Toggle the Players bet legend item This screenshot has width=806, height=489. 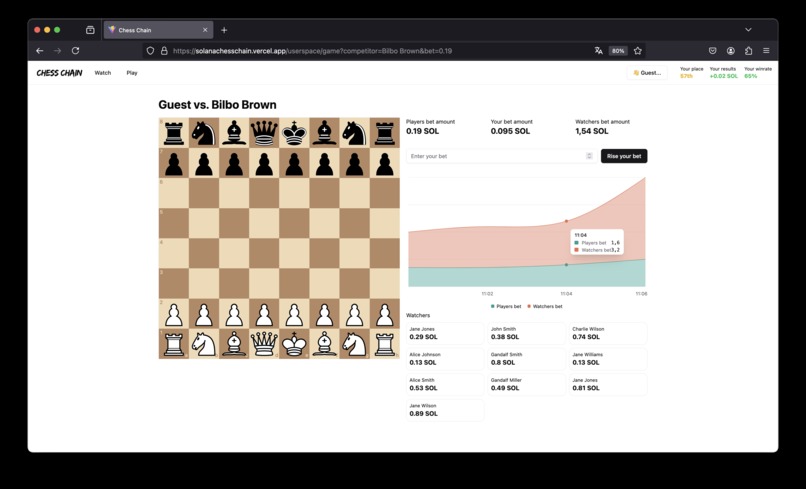506,306
